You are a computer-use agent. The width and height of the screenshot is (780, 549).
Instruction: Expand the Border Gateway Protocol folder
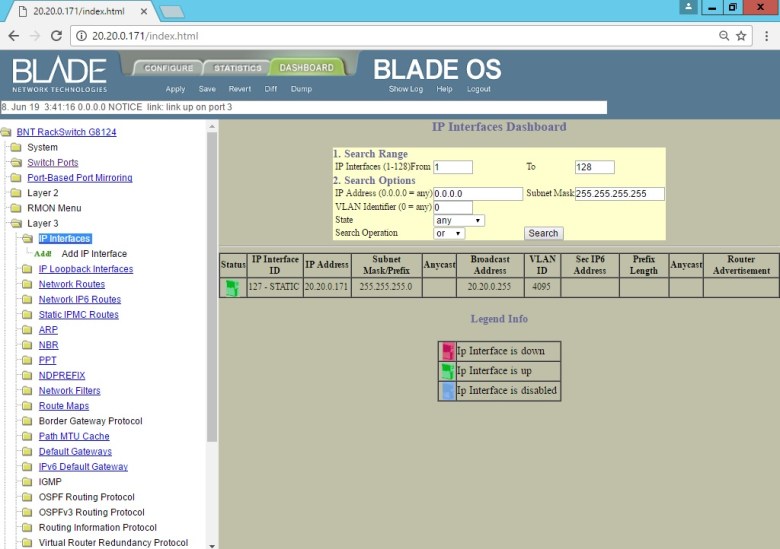coord(27,421)
